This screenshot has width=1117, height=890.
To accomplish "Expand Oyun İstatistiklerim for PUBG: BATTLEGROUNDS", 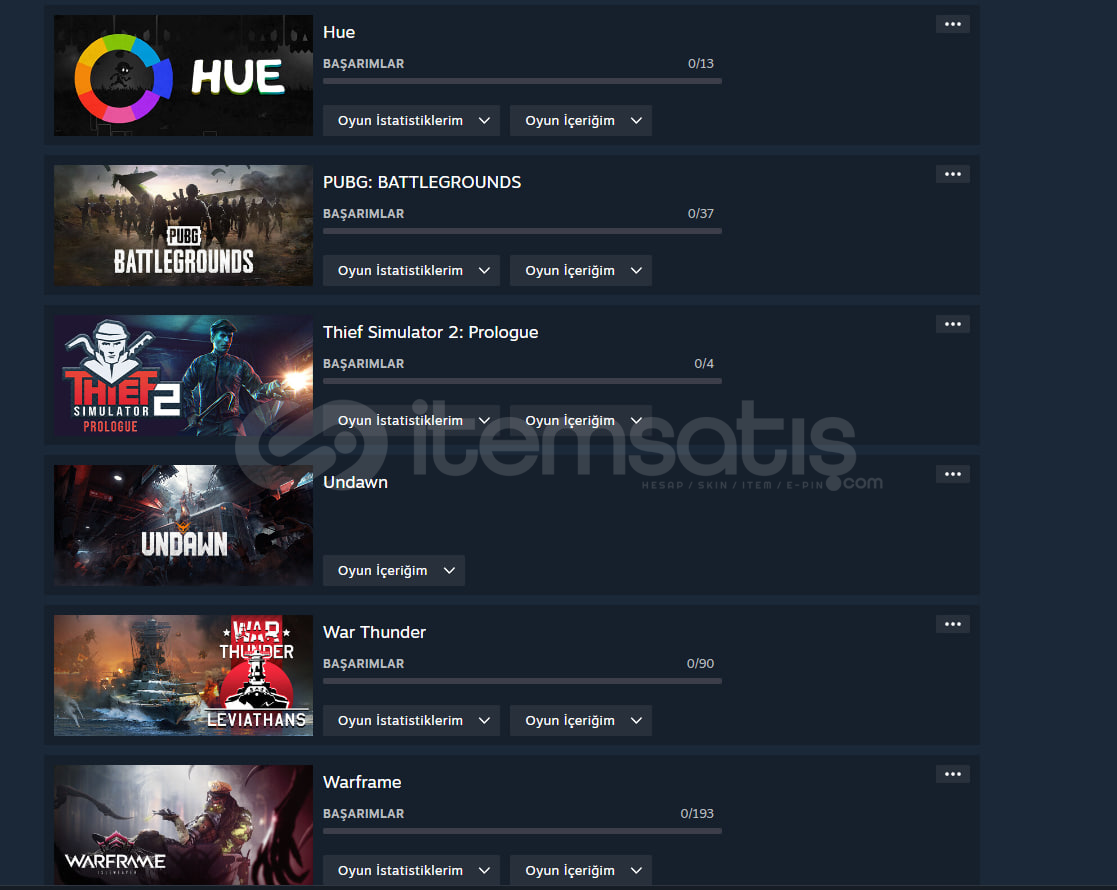I will [411, 271].
